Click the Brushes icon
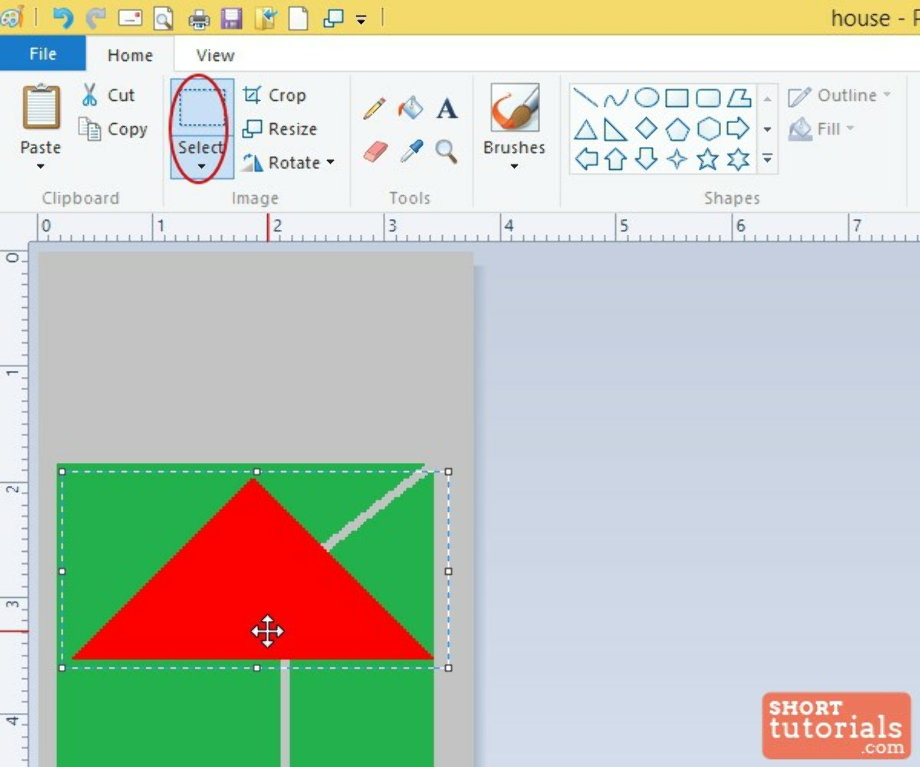The width and height of the screenshot is (920, 767). (515, 107)
